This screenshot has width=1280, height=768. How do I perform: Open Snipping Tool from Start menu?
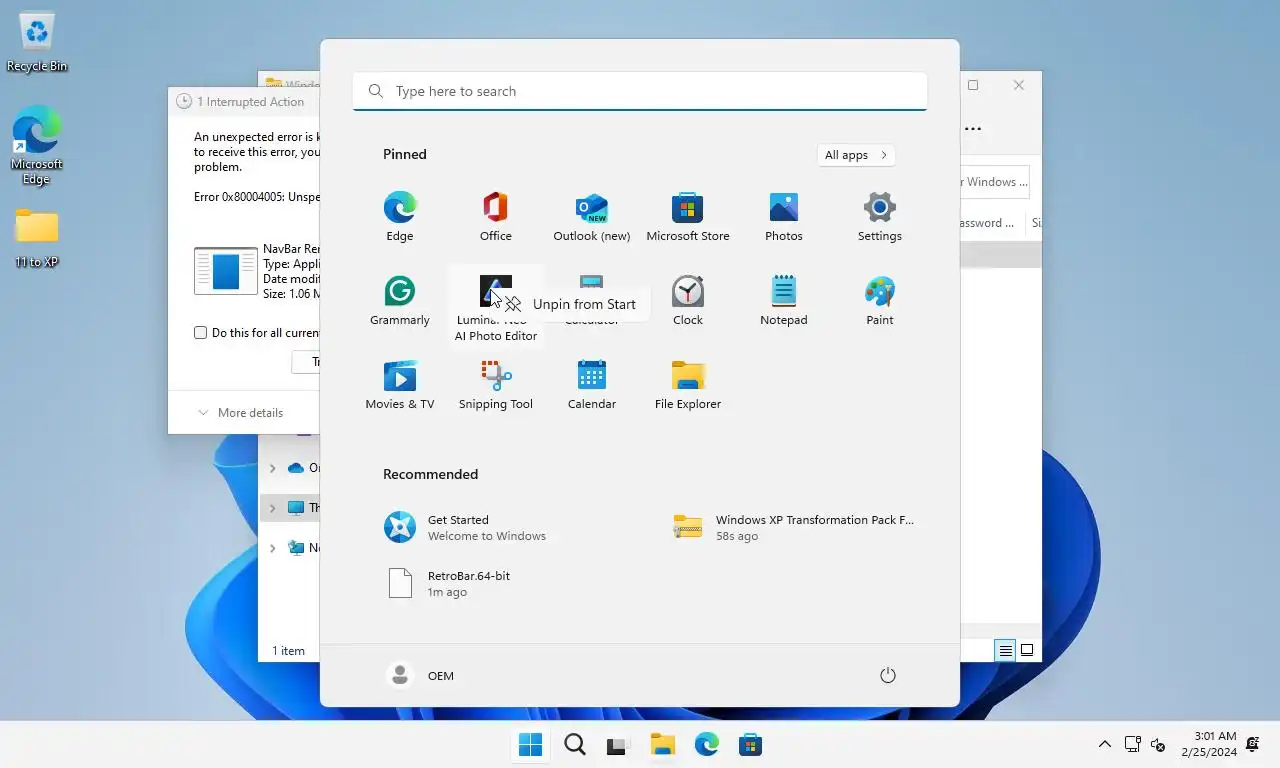(x=496, y=385)
